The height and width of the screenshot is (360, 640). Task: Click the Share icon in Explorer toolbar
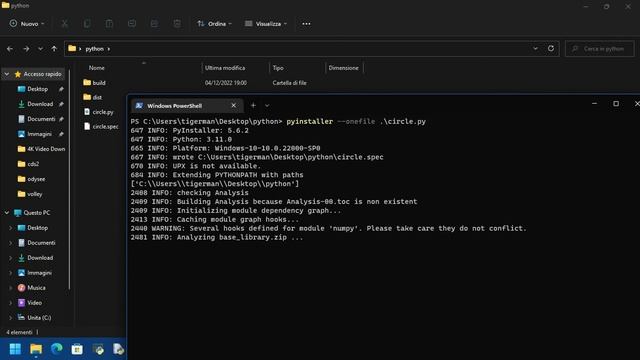154,24
